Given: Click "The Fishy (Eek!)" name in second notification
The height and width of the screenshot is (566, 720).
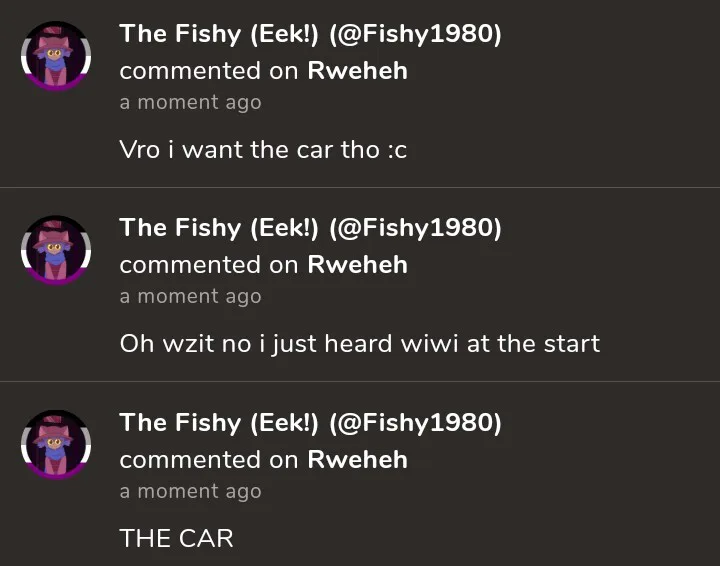Looking at the screenshot, I should 219,229.
